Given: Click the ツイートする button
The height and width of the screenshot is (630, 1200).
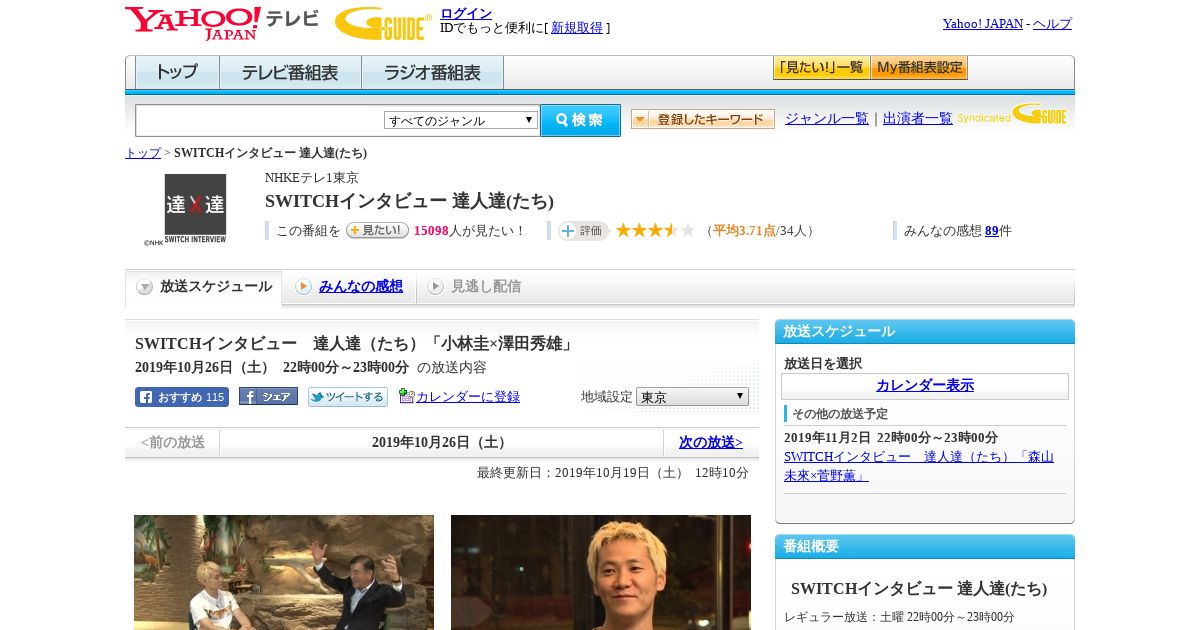Looking at the screenshot, I should (348, 397).
